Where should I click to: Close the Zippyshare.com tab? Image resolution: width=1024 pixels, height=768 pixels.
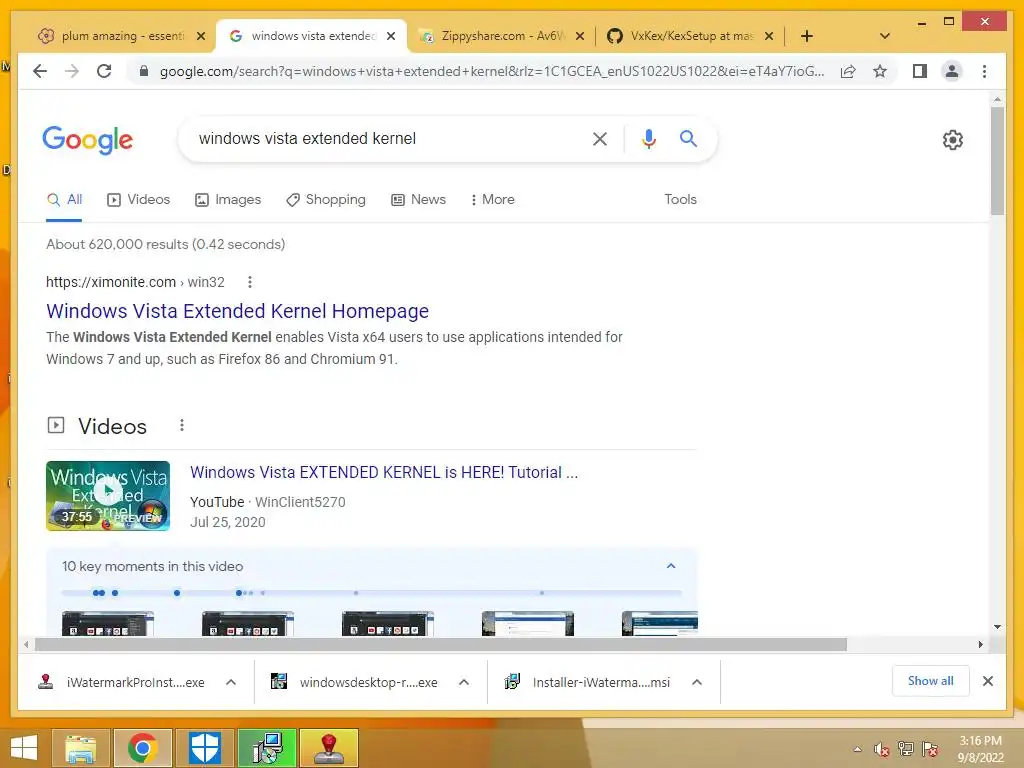(579, 36)
